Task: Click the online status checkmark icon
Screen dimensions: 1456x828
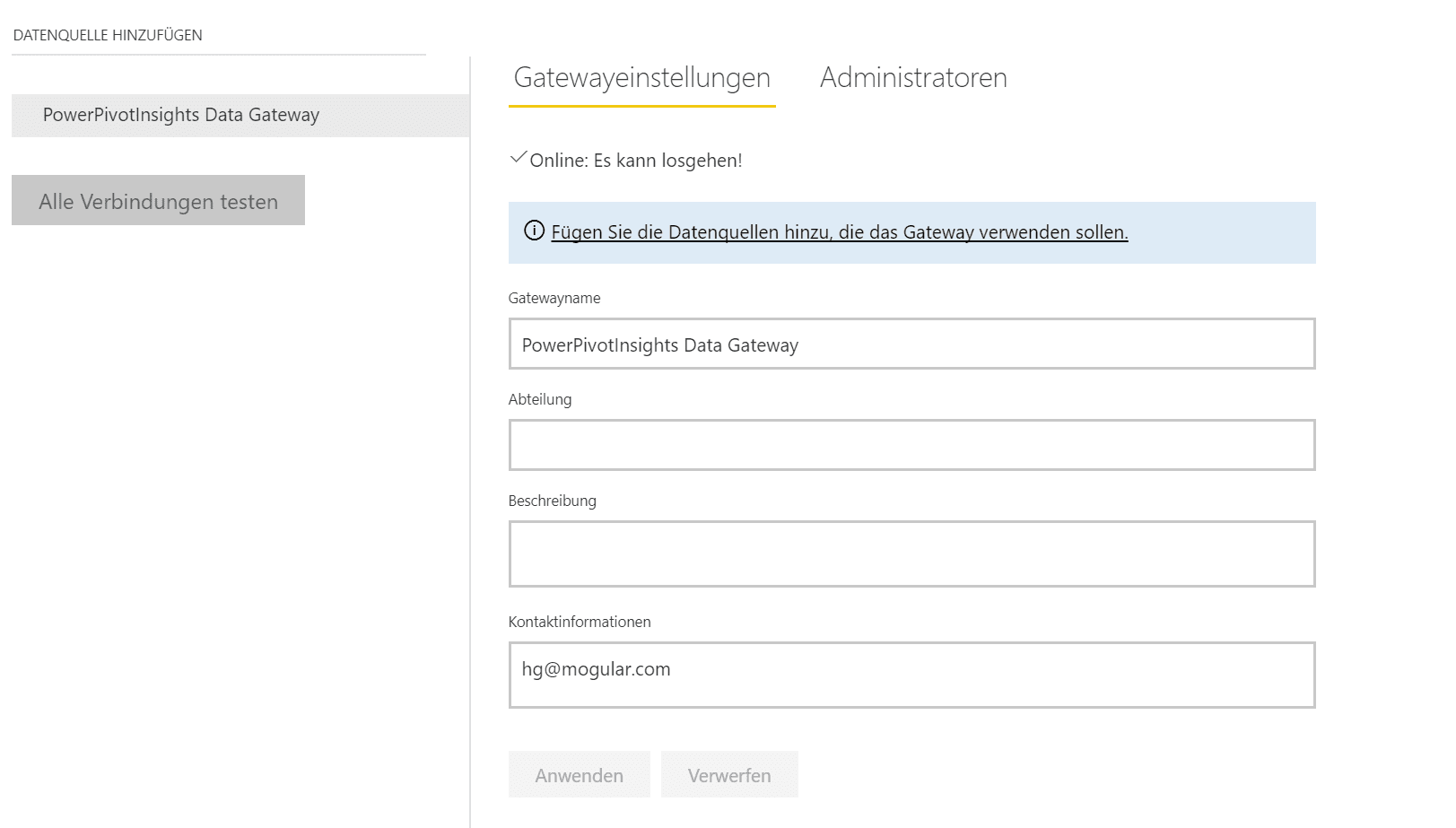Action: click(518, 158)
